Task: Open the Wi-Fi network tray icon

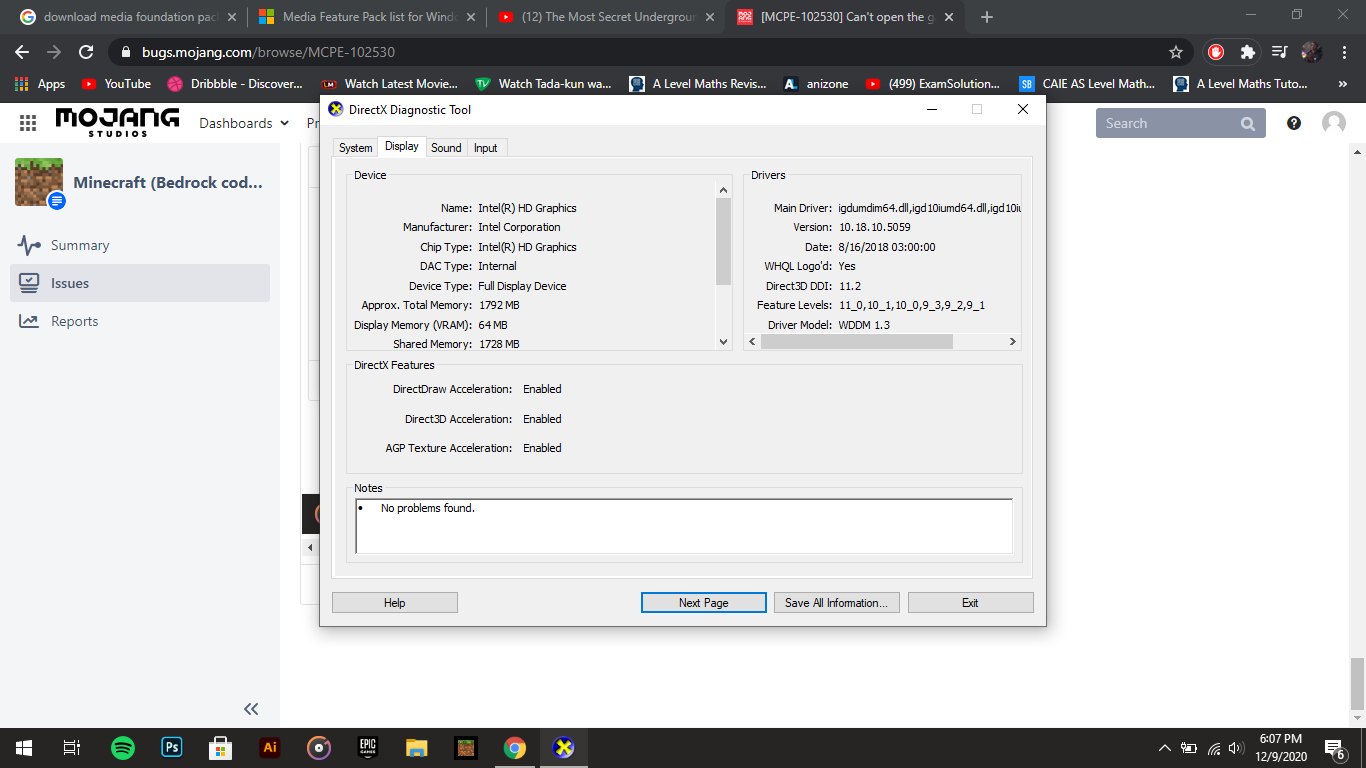Action: pos(1214,748)
